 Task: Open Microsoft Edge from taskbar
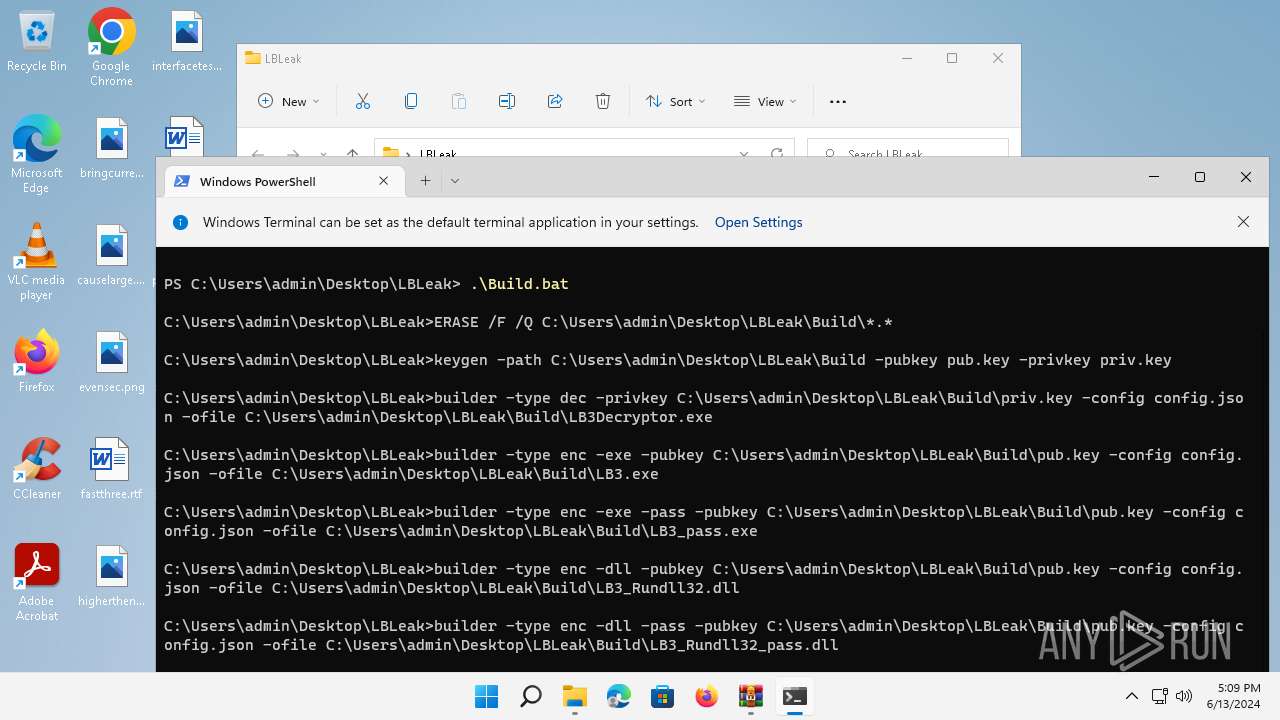tap(618, 696)
